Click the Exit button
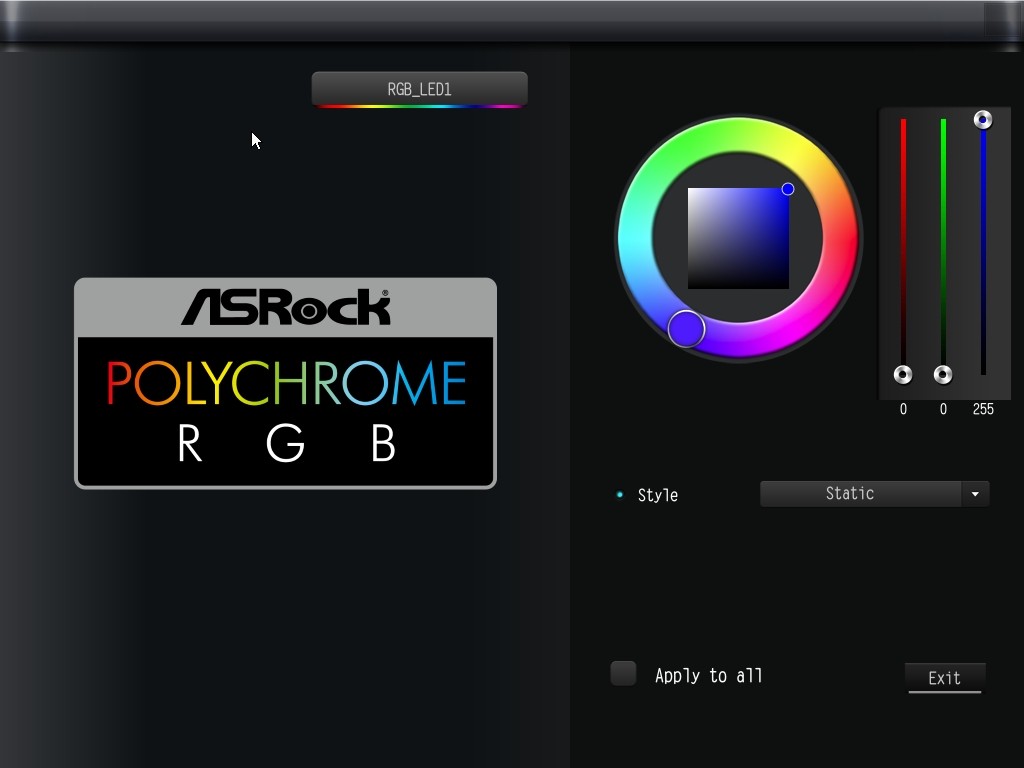Image resolution: width=1024 pixels, height=768 pixels. 945,678
